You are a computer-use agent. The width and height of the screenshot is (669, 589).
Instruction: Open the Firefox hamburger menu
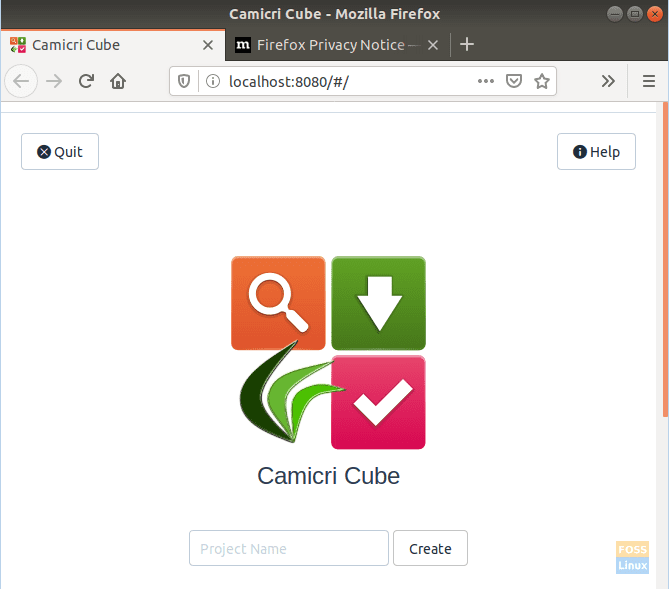click(x=648, y=82)
